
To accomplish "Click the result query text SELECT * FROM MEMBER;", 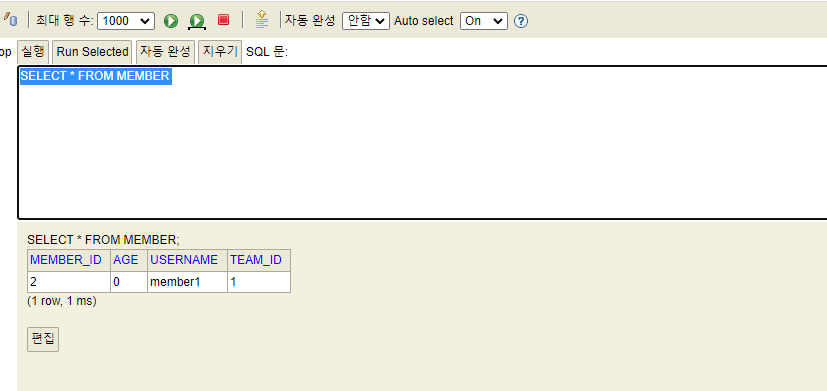I will (103, 240).
